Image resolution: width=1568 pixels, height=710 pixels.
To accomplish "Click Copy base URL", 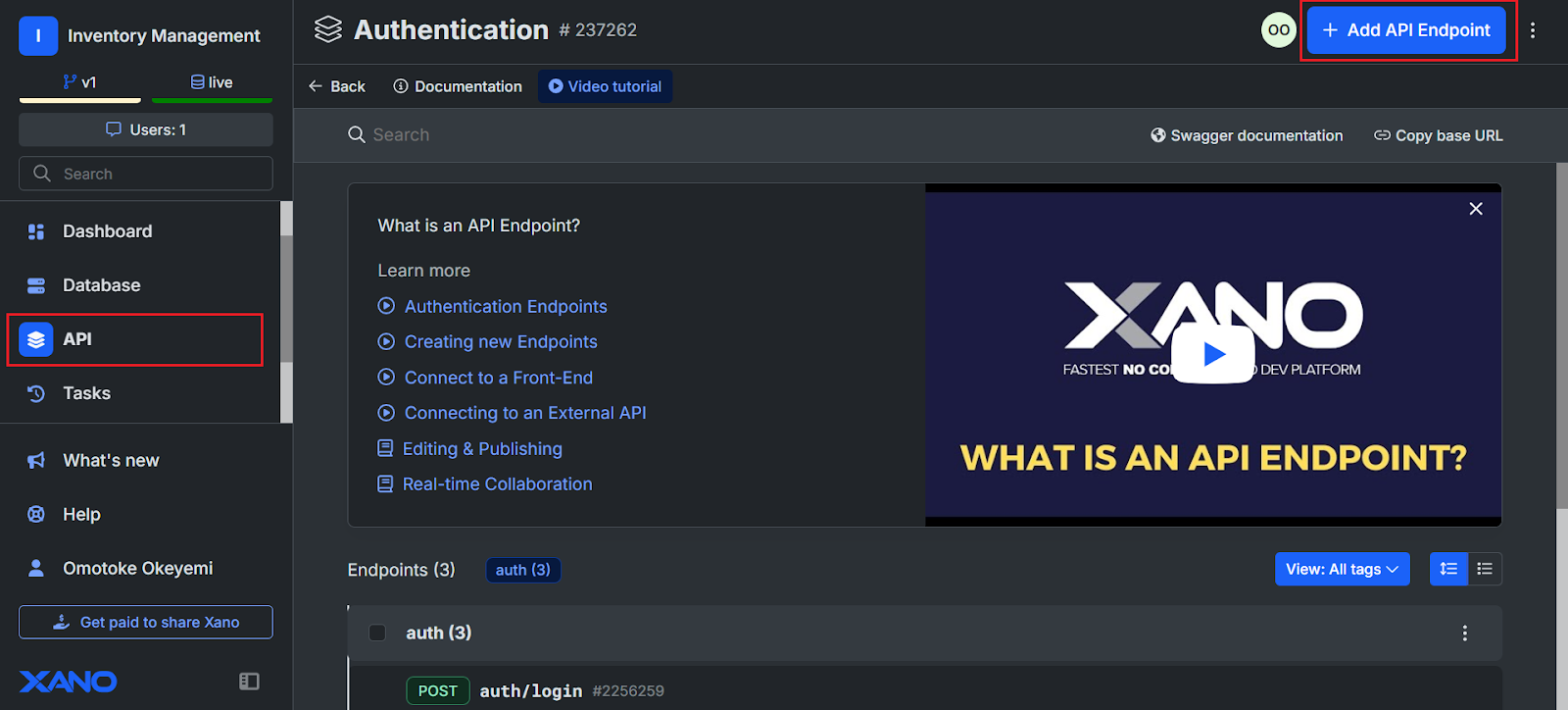I will tap(1438, 135).
